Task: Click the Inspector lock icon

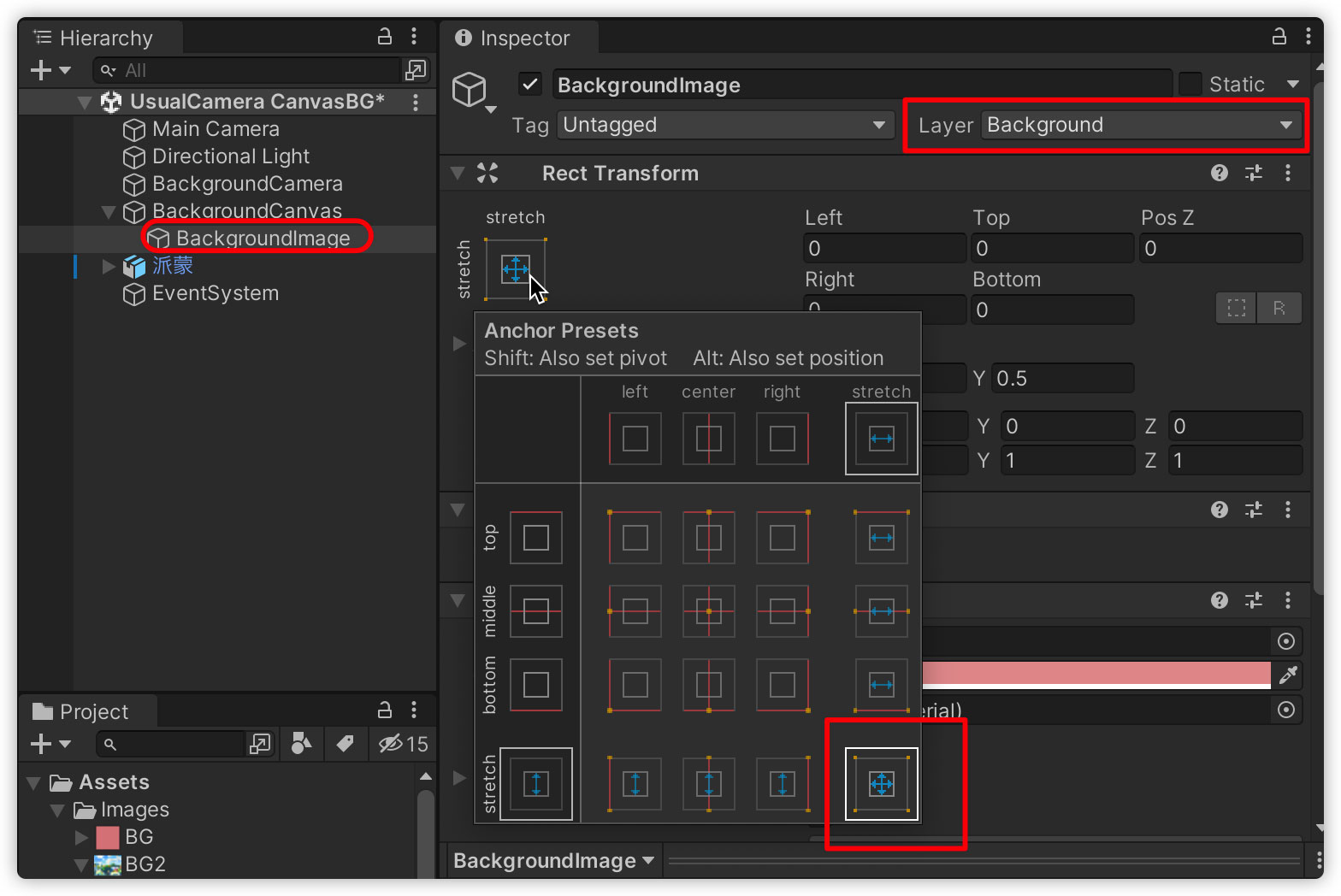Action: click(x=1279, y=37)
